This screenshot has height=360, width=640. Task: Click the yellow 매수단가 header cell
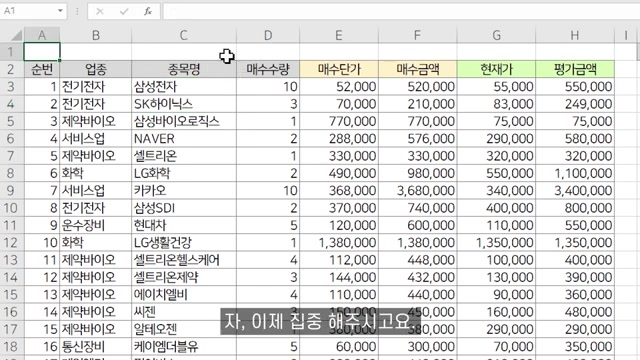339,69
